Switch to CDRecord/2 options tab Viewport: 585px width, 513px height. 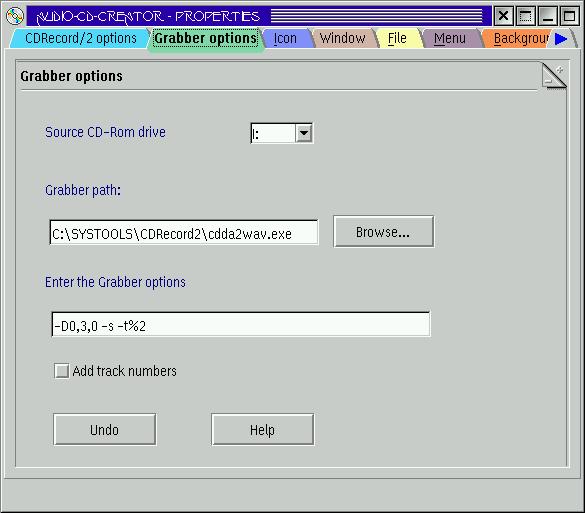pyautogui.click(x=81, y=38)
